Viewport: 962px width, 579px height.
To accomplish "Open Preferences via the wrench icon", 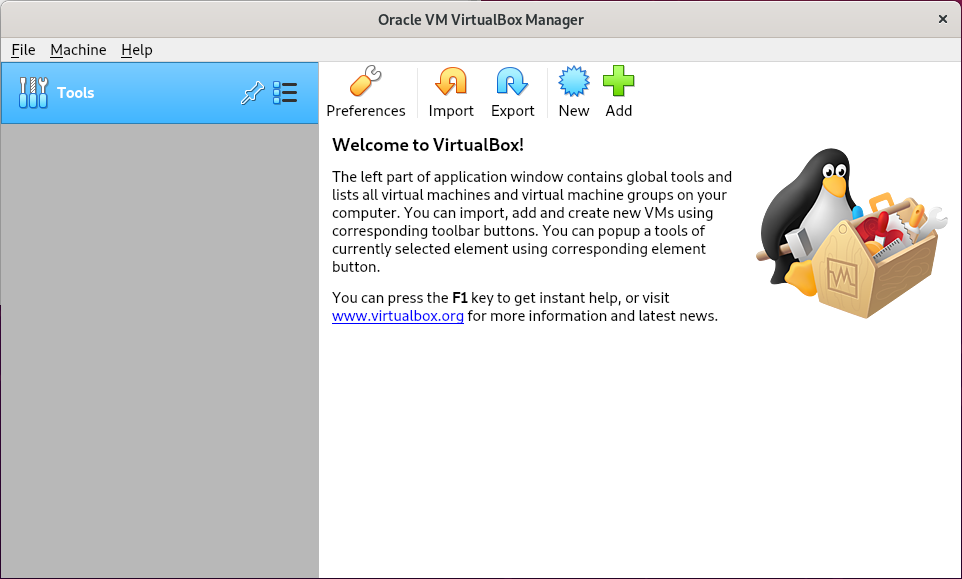I will tap(366, 81).
